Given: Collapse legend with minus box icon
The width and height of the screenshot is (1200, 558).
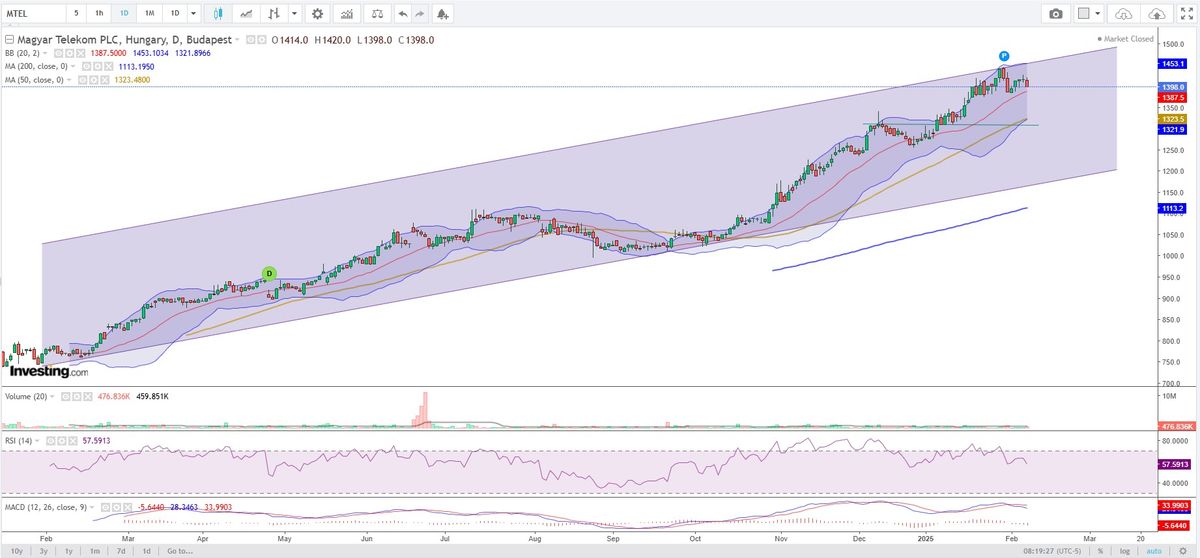Looking at the screenshot, I should pos(9,40).
